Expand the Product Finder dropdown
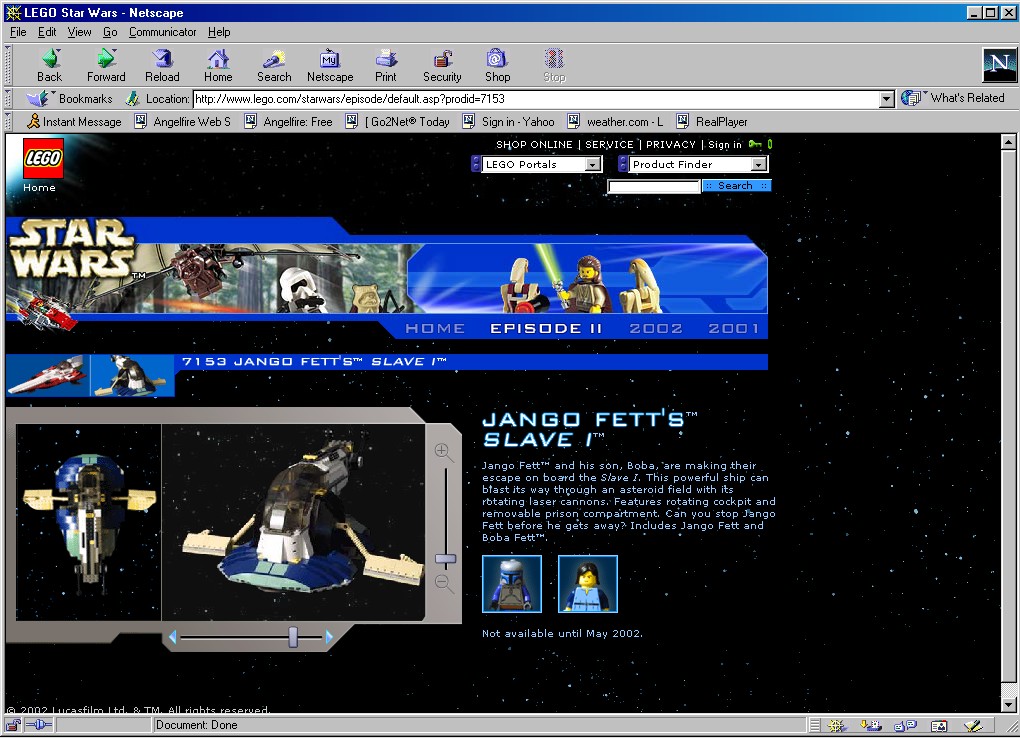This screenshot has height=738, width=1020. [x=758, y=165]
